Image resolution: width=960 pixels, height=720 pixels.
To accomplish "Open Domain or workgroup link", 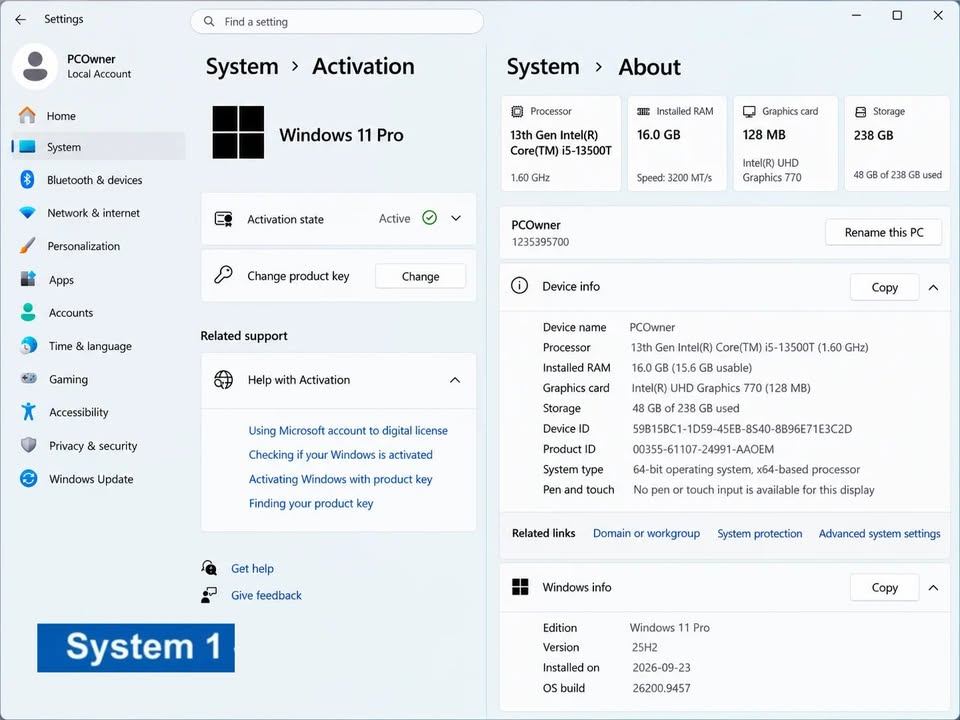I will [x=646, y=533].
